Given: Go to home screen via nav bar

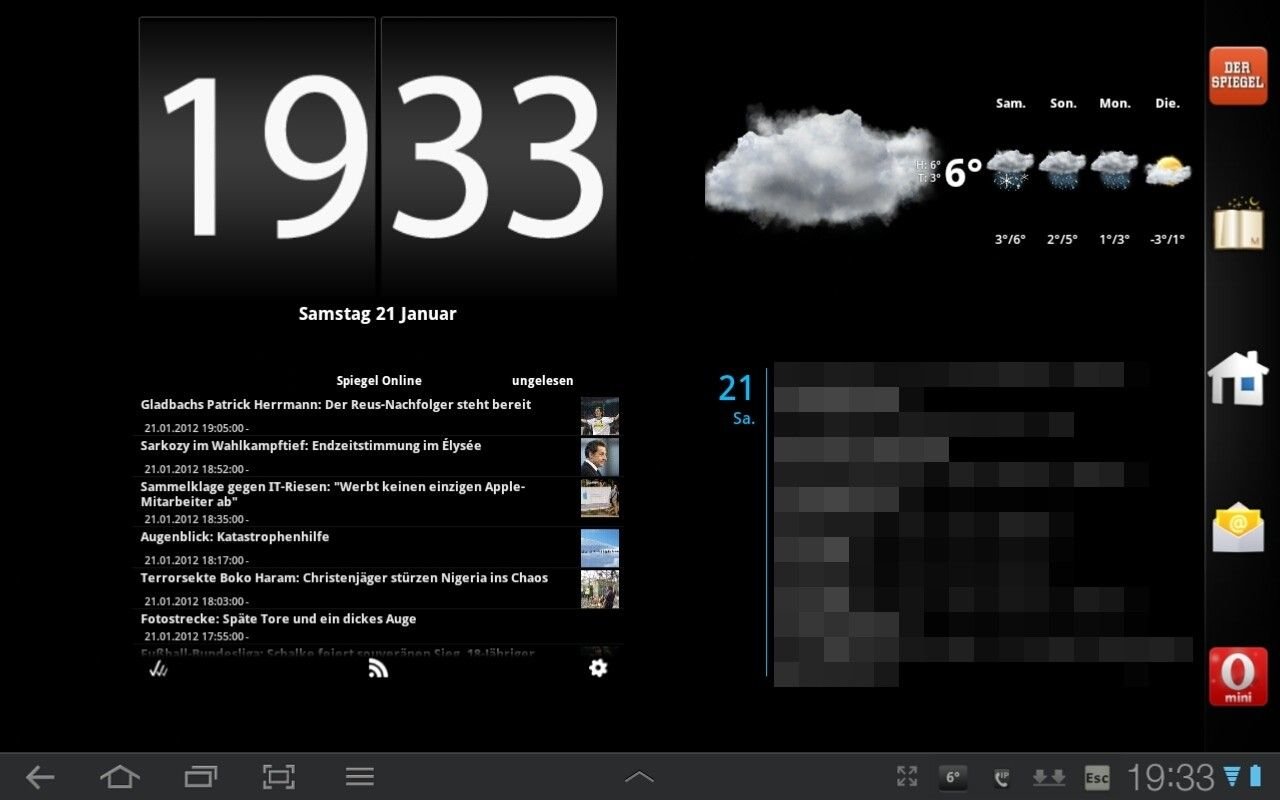Looking at the screenshot, I should 119,777.
